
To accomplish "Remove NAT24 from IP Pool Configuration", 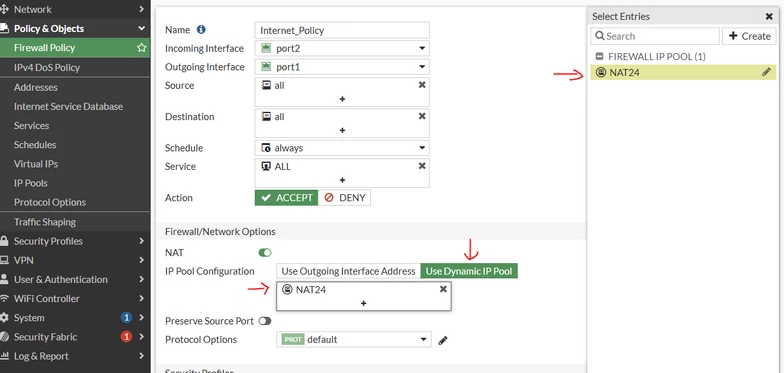I will click(443, 289).
